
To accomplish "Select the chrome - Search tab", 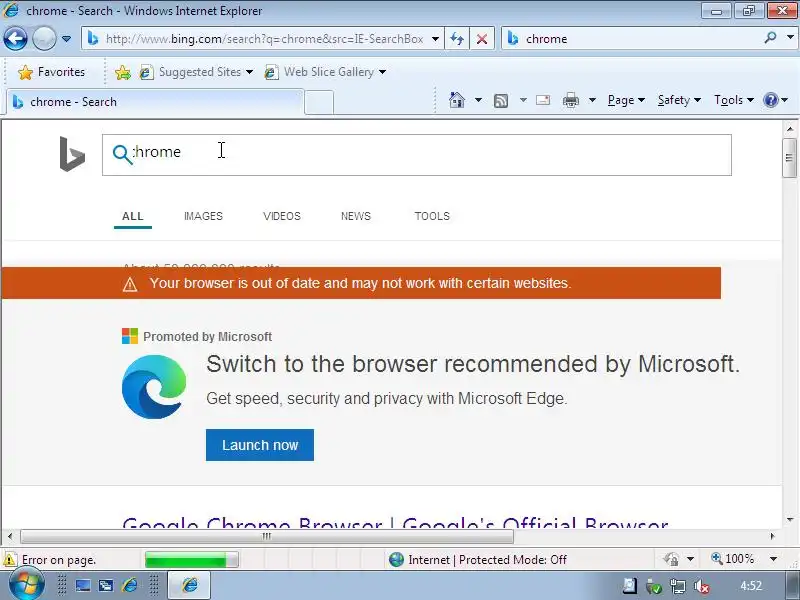I will [x=155, y=102].
